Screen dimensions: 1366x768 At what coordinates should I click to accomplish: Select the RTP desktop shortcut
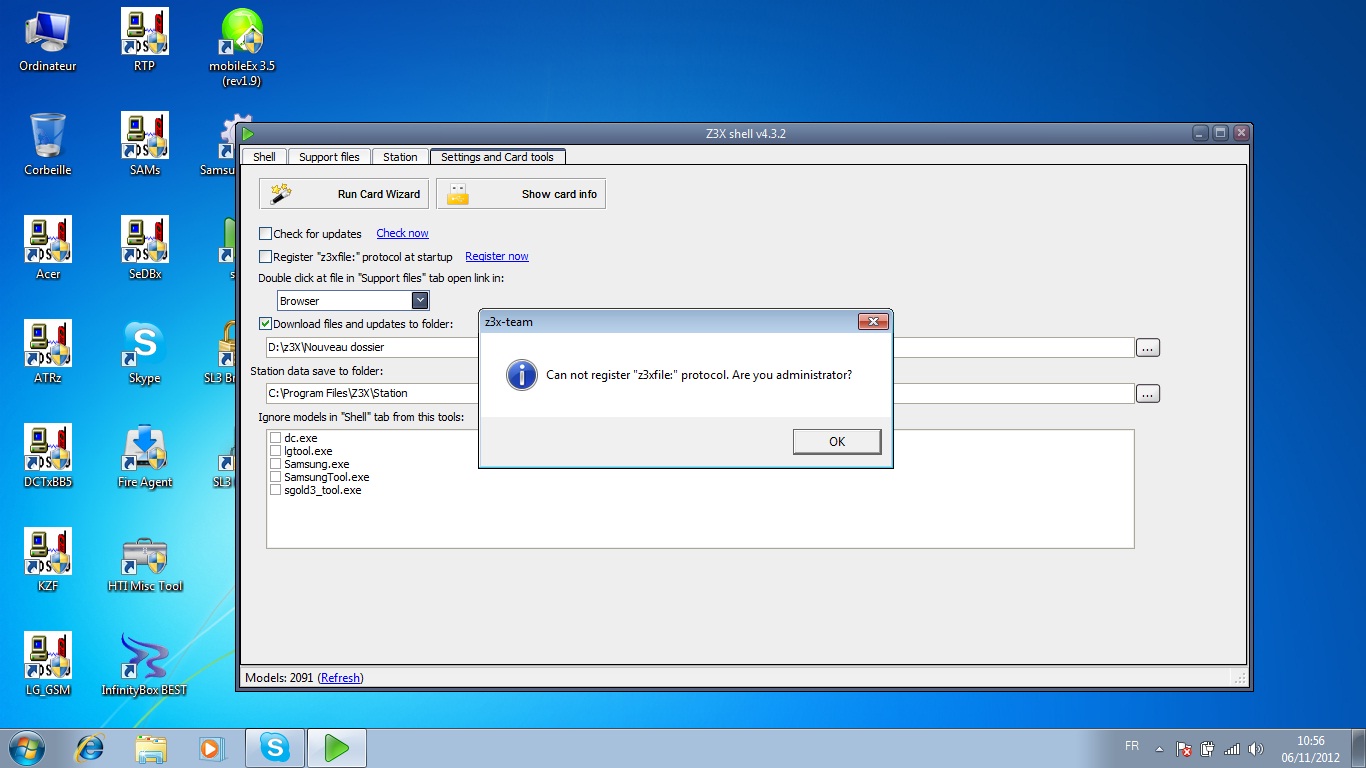(x=144, y=40)
